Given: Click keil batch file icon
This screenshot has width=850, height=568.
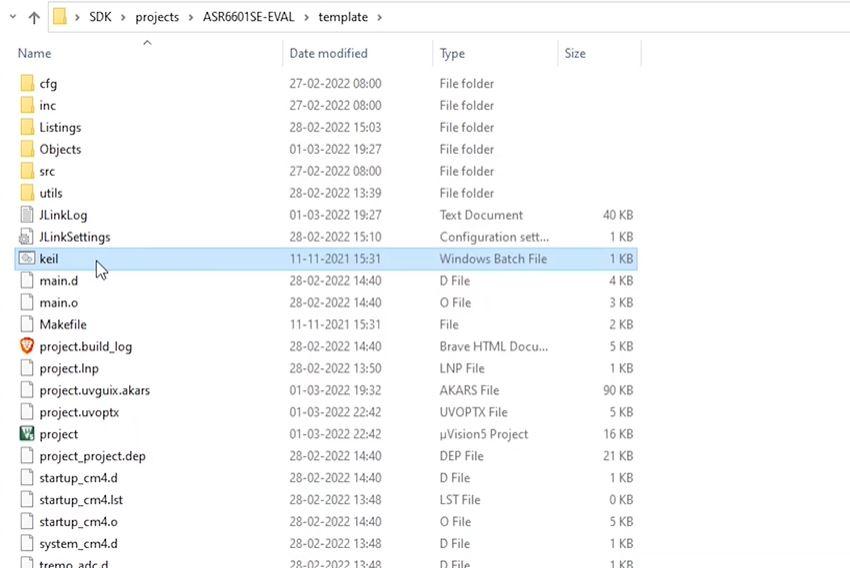Looking at the screenshot, I should click(x=27, y=259).
